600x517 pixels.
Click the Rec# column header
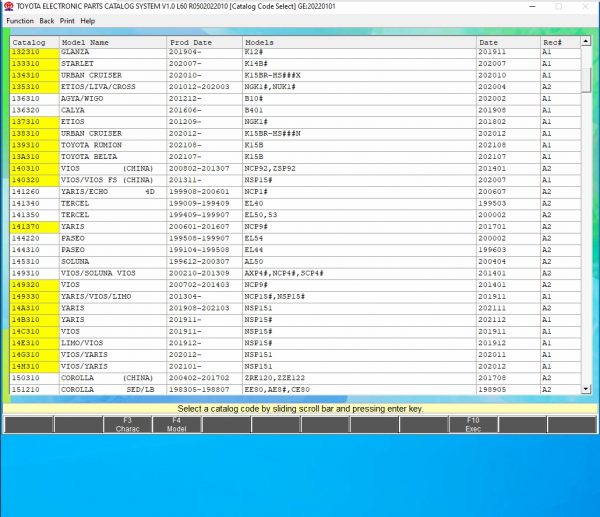[561, 42]
